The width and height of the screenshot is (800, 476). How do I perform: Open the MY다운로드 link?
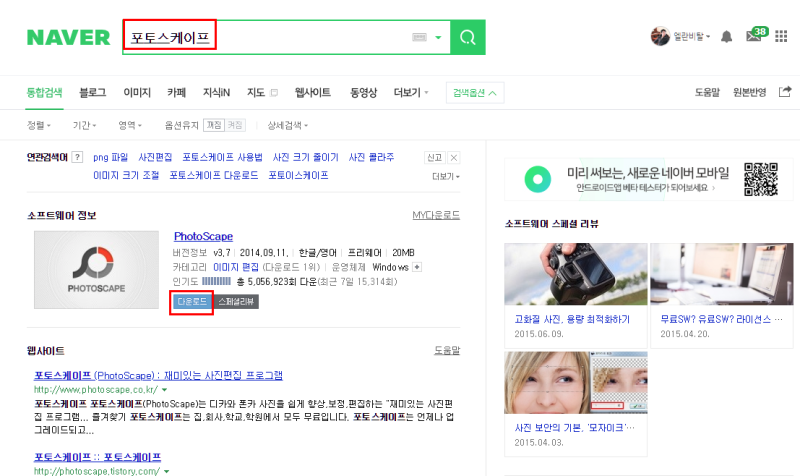(436, 215)
